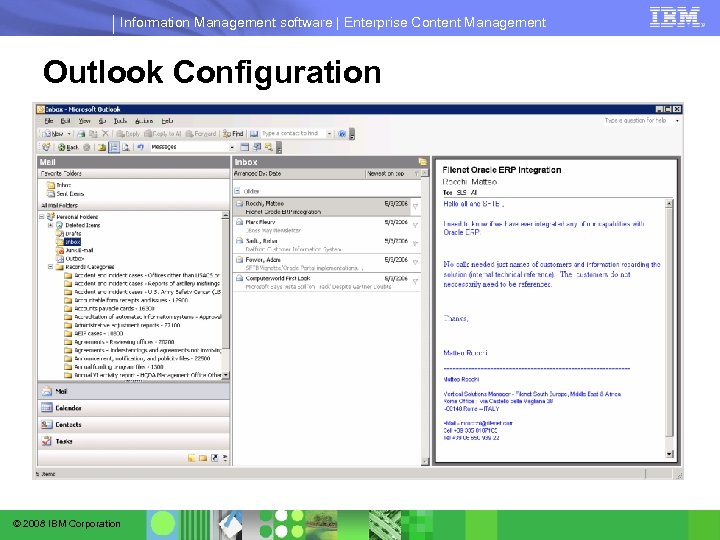The image size is (720, 540).
Task: Click the blue Help icon in toolbar
Action: click(x=342, y=134)
